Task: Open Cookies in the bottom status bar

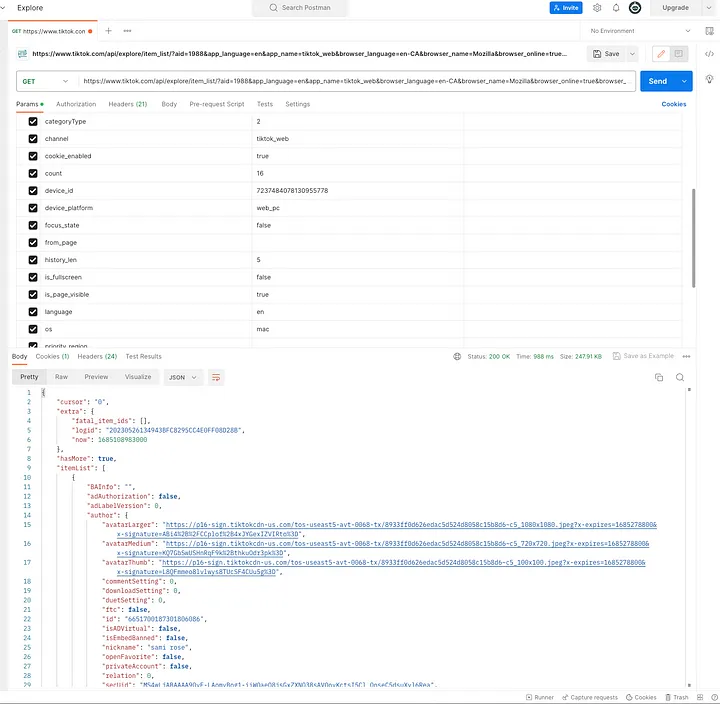Action: pos(641,697)
